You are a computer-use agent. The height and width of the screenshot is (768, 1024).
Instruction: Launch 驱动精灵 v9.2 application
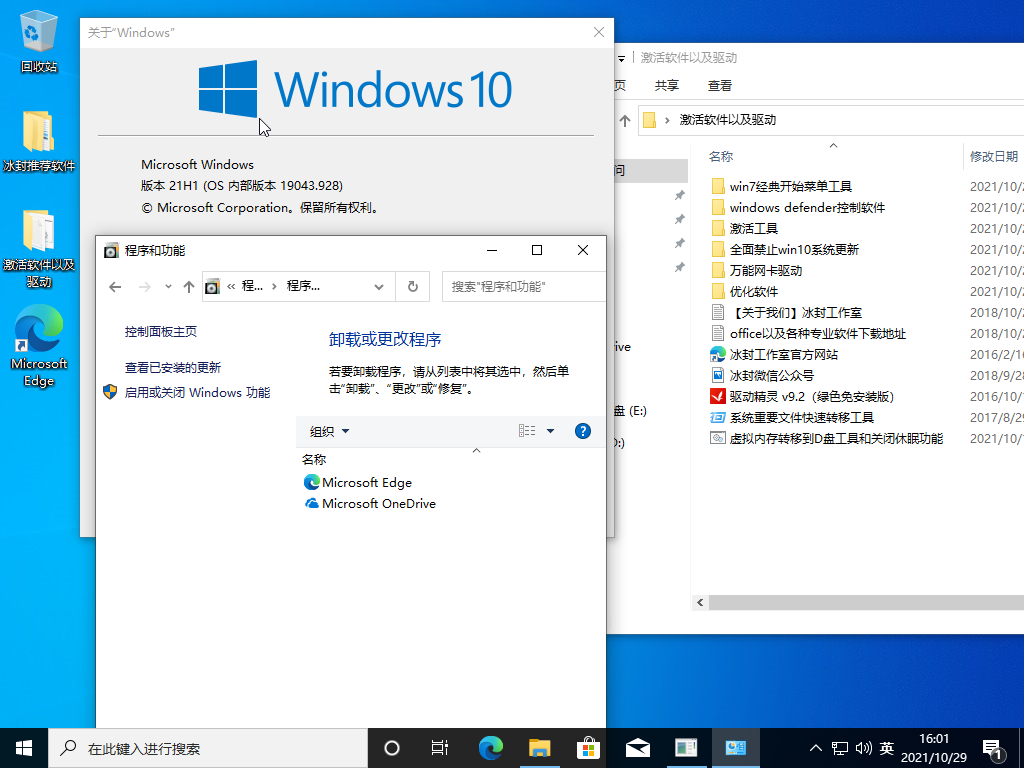pos(803,396)
